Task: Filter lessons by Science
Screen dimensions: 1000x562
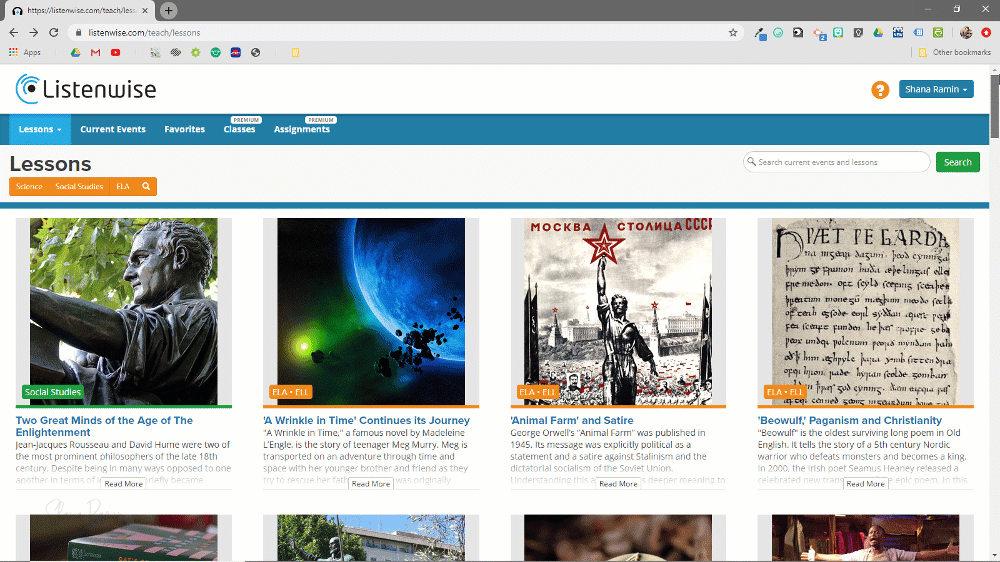Action: pyautogui.click(x=29, y=186)
